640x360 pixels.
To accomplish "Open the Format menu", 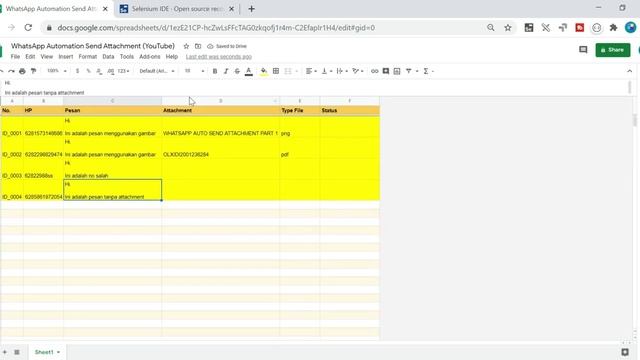I will 88,57.
